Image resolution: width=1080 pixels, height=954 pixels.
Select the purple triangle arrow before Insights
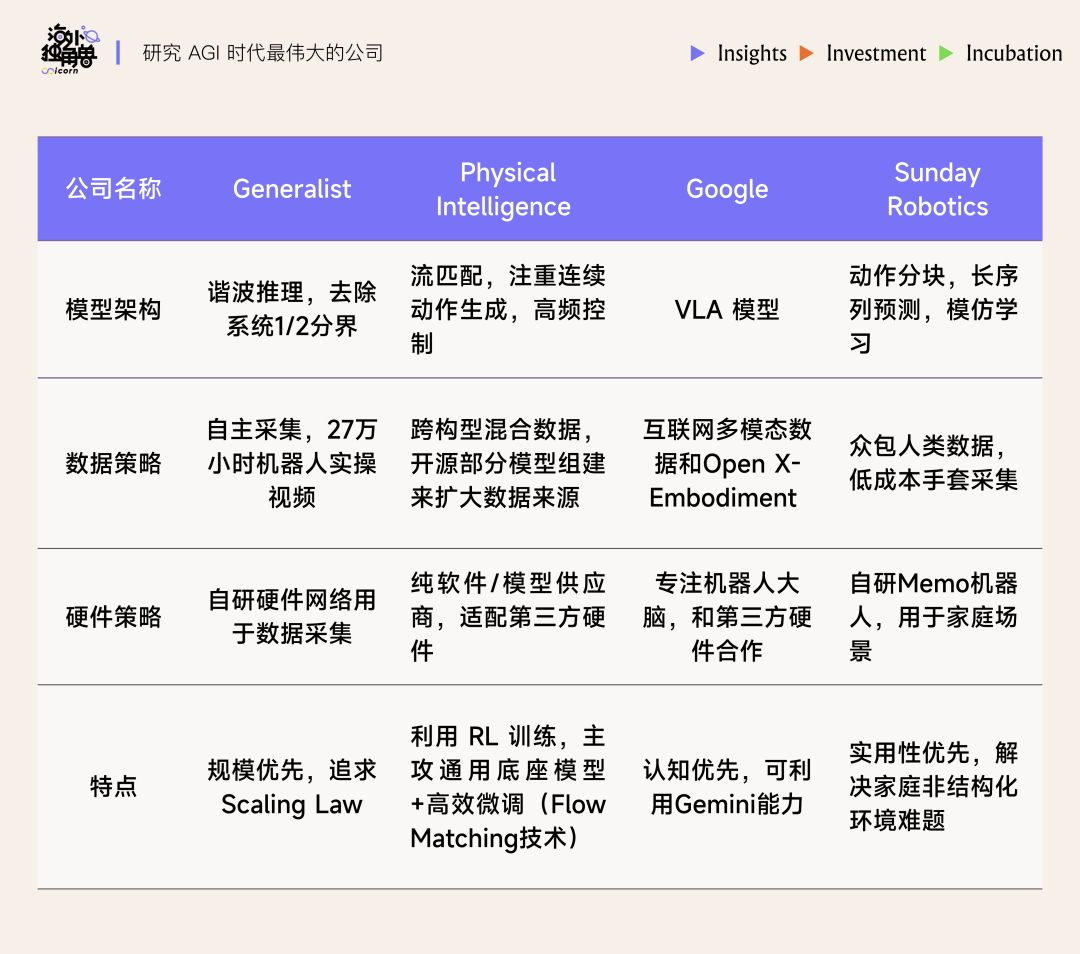pos(697,54)
